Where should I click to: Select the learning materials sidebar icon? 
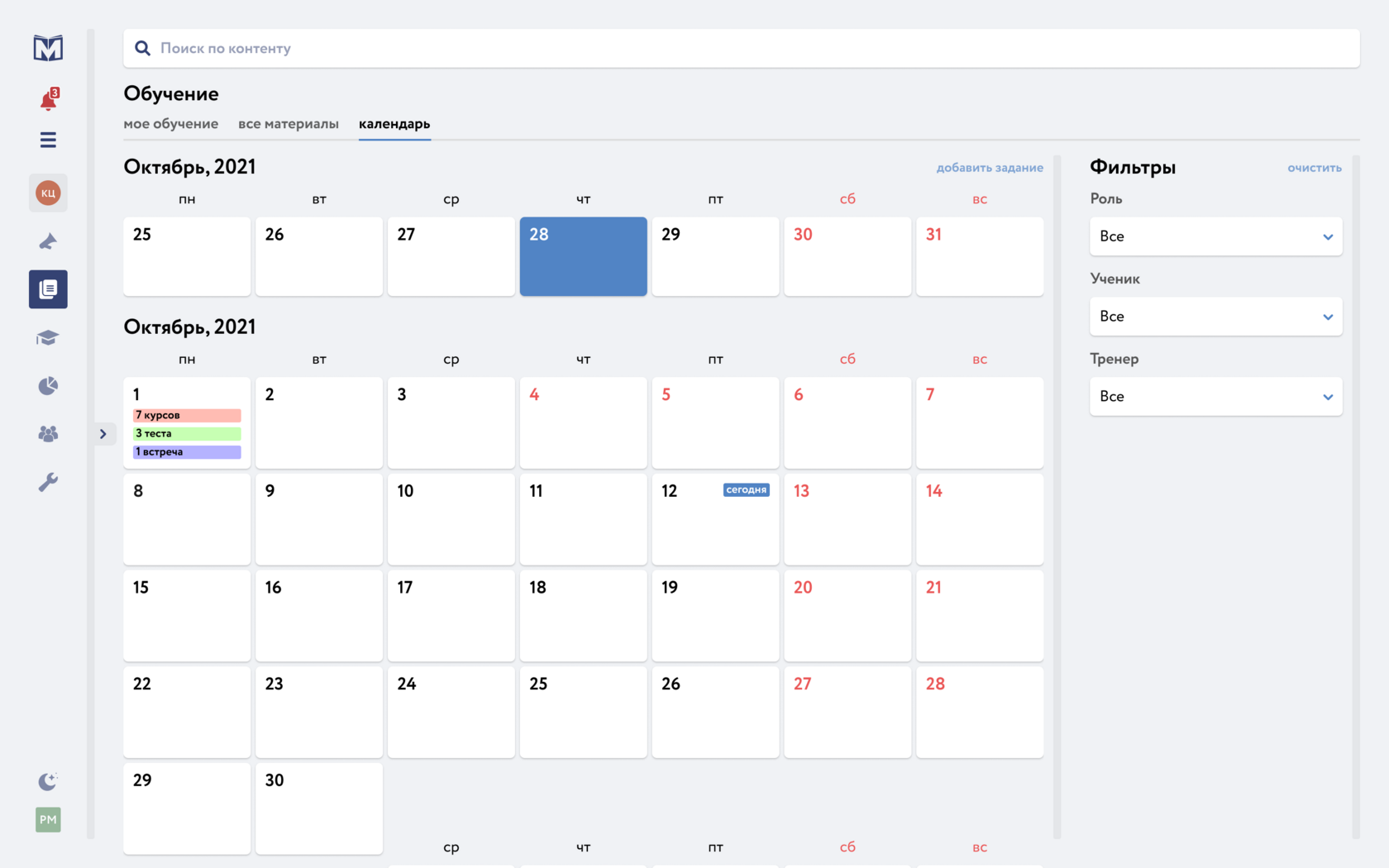48,289
